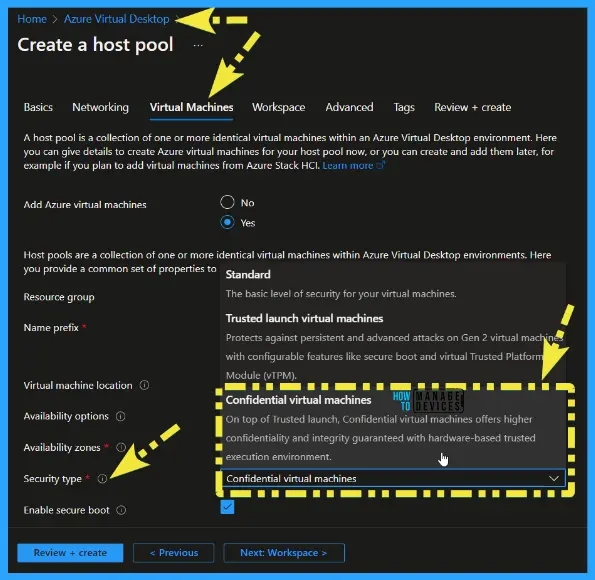The width and height of the screenshot is (595, 580).
Task: Click info icon next to Availability zones
Action: [121, 448]
